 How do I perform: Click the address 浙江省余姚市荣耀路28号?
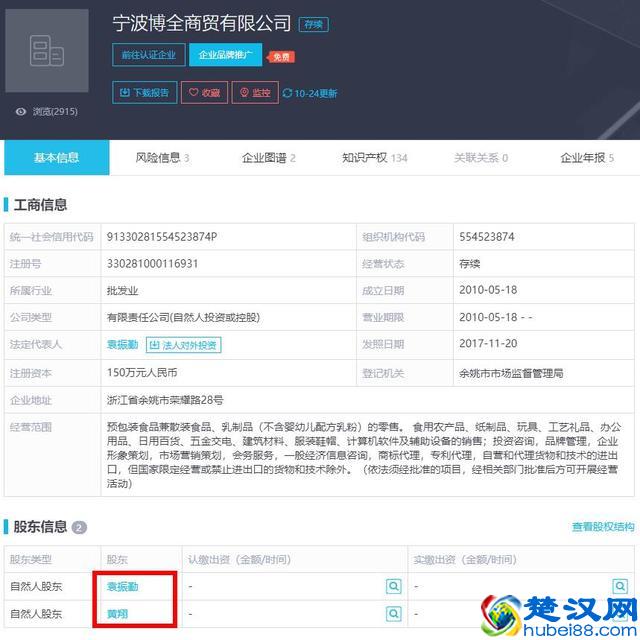[165, 400]
